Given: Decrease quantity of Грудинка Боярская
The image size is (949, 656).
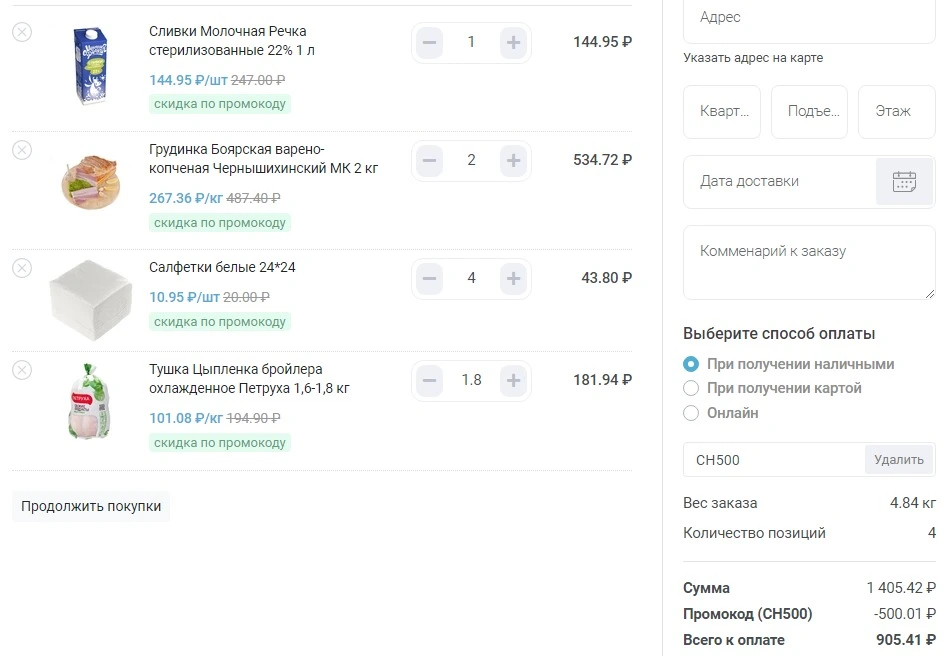Looking at the screenshot, I should coord(429,160).
